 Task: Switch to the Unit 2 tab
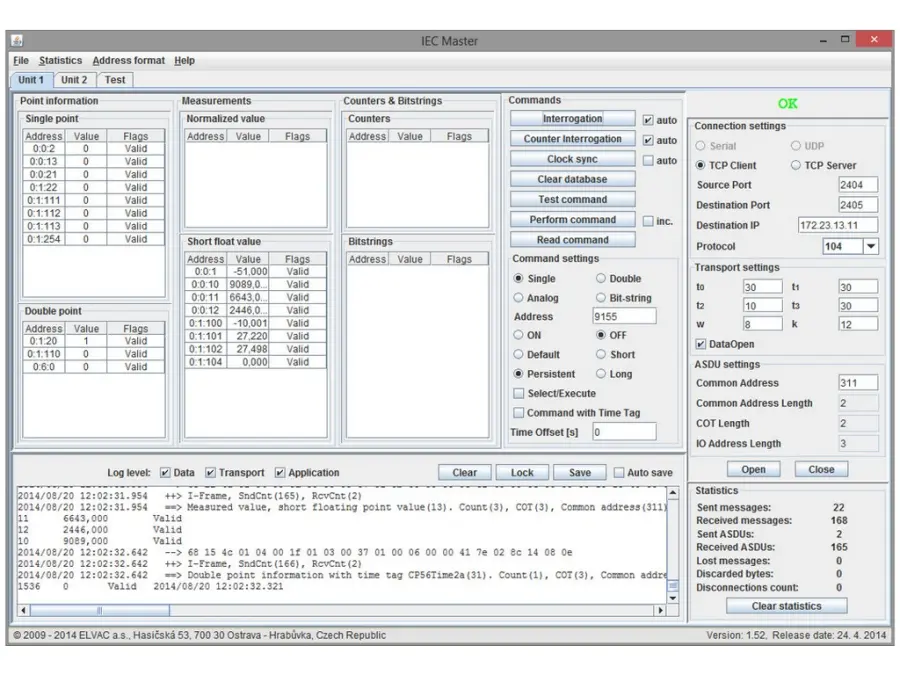(x=74, y=80)
